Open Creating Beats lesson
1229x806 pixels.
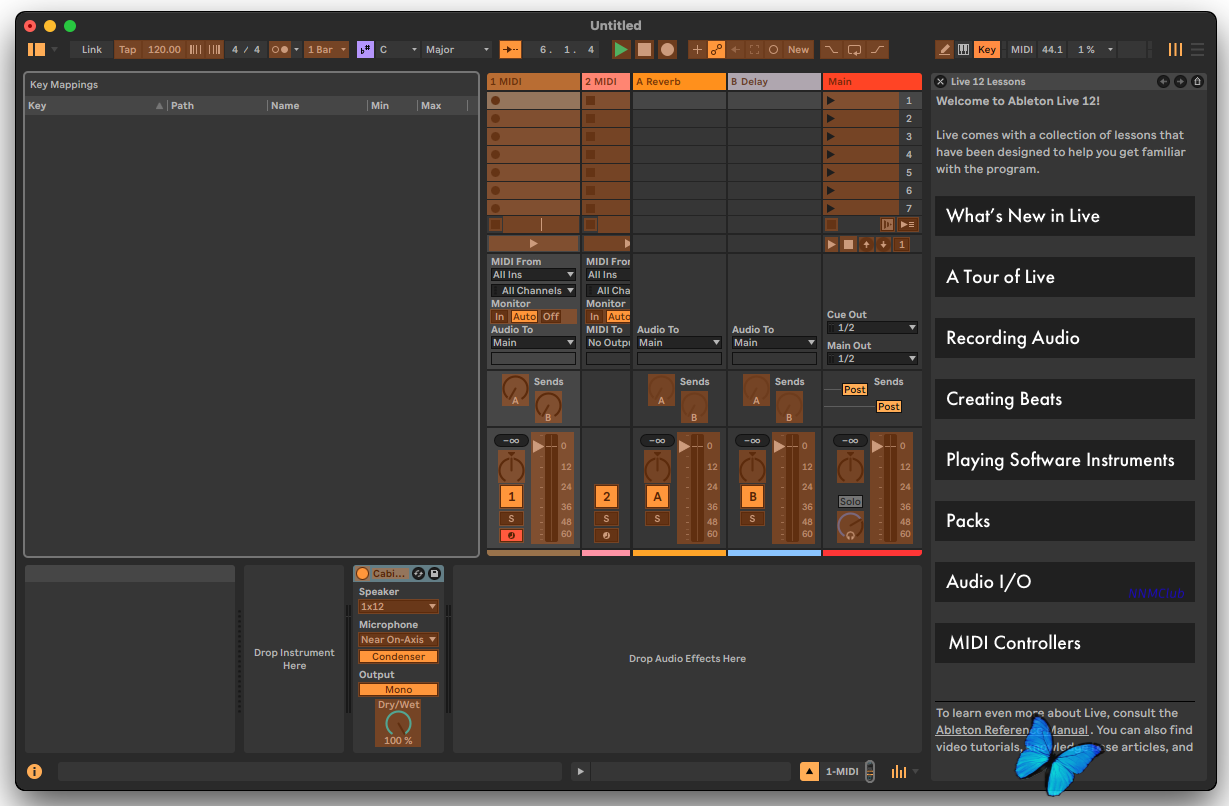(x=1064, y=399)
